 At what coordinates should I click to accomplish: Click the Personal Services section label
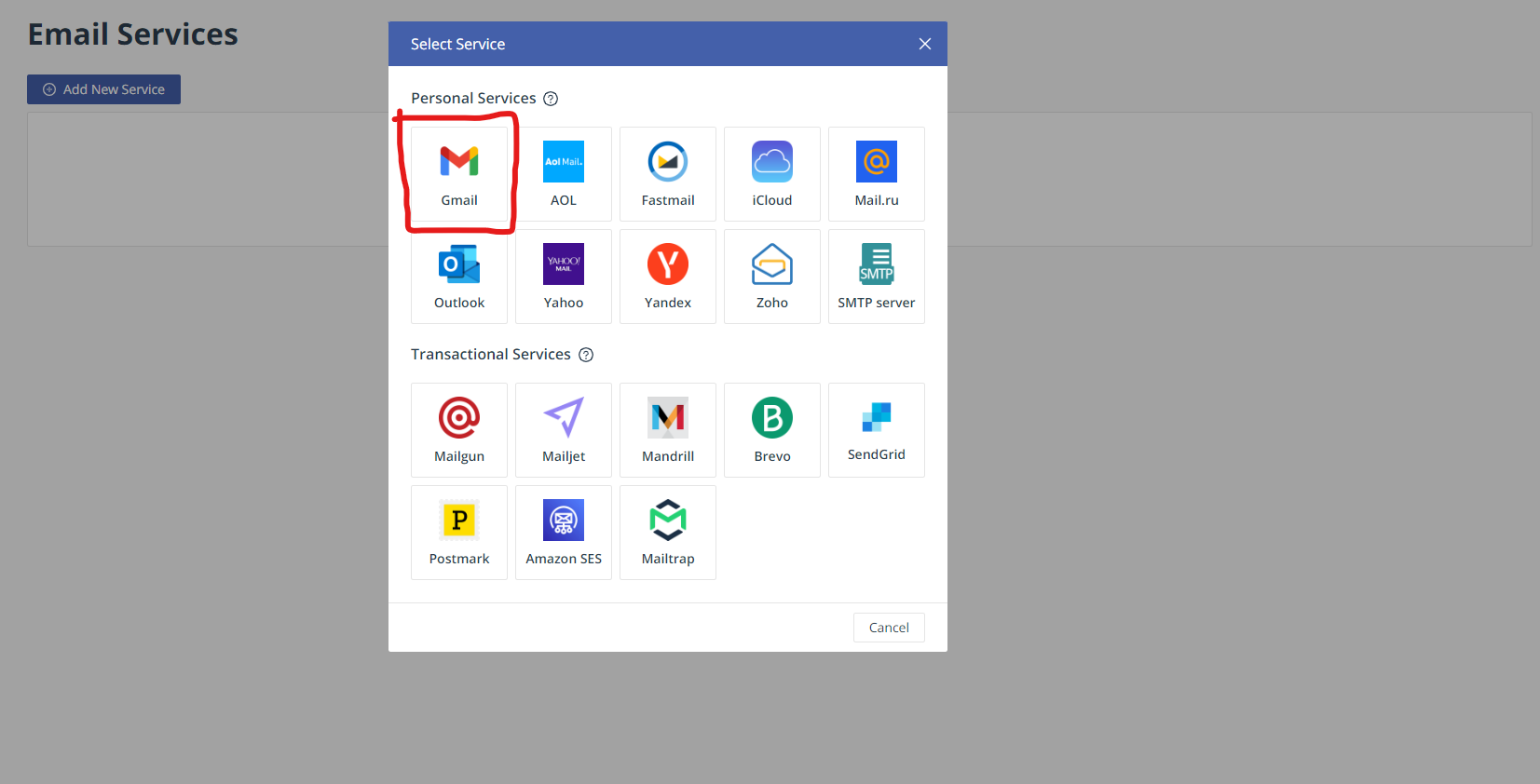click(473, 98)
